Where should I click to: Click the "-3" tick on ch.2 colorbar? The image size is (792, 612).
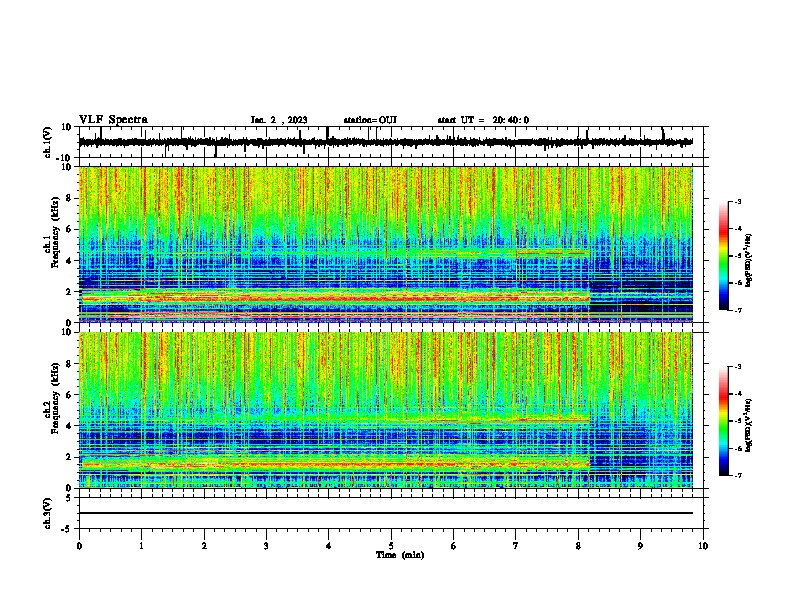coord(738,367)
